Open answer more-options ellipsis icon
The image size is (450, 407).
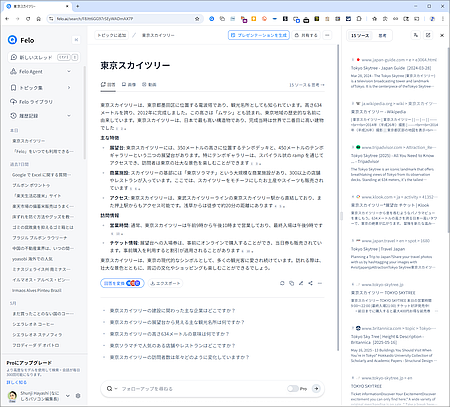pos(320,283)
